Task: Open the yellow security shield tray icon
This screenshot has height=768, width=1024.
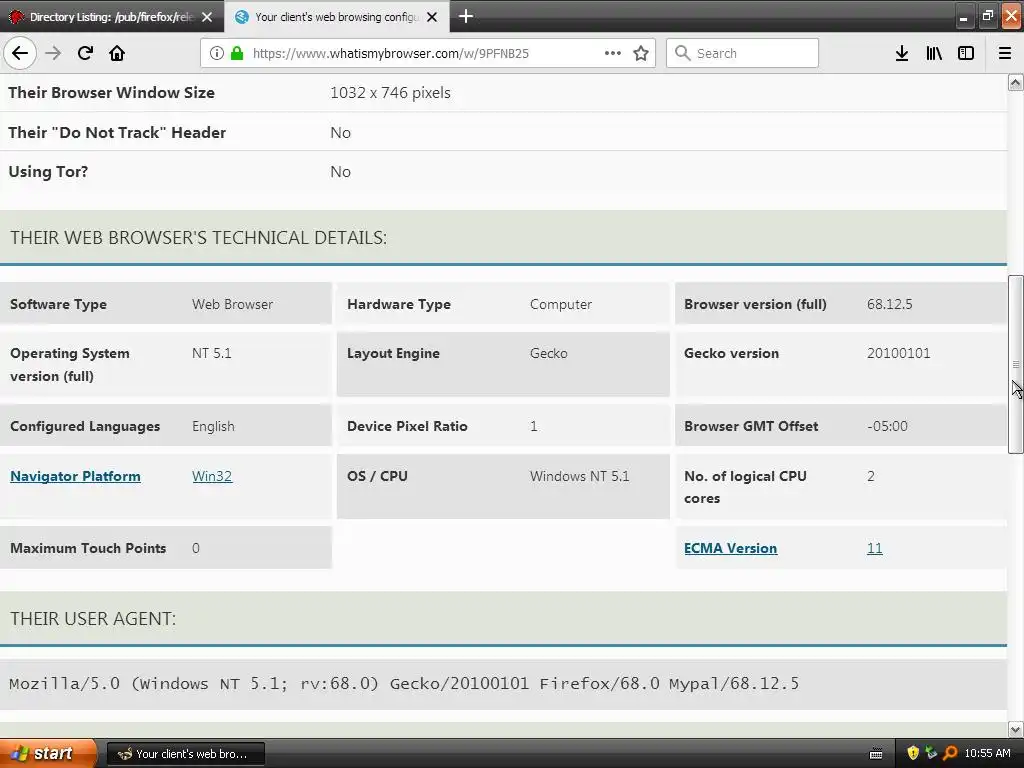Action: [913, 753]
